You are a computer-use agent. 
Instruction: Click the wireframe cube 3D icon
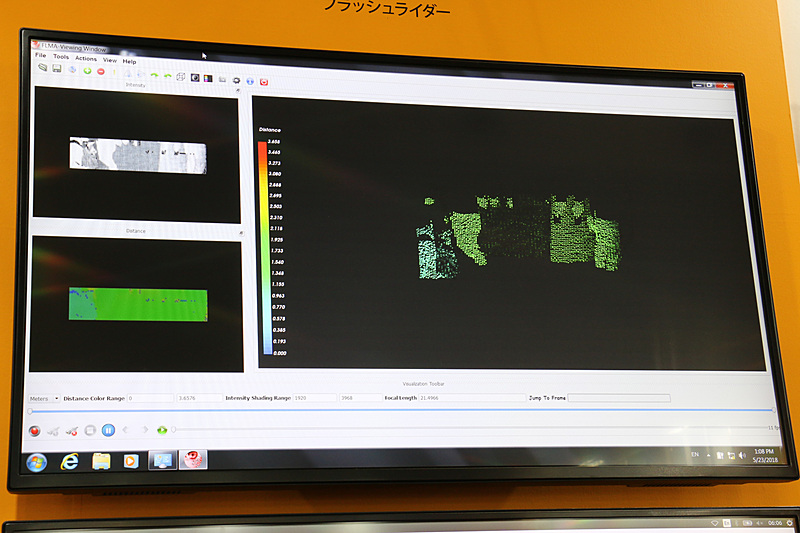pyautogui.click(x=181, y=77)
